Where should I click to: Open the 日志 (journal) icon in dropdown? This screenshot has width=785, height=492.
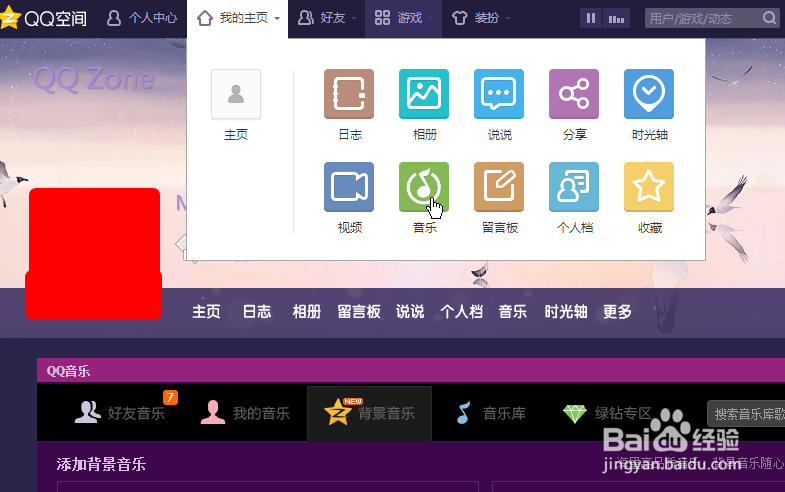point(349,94)
